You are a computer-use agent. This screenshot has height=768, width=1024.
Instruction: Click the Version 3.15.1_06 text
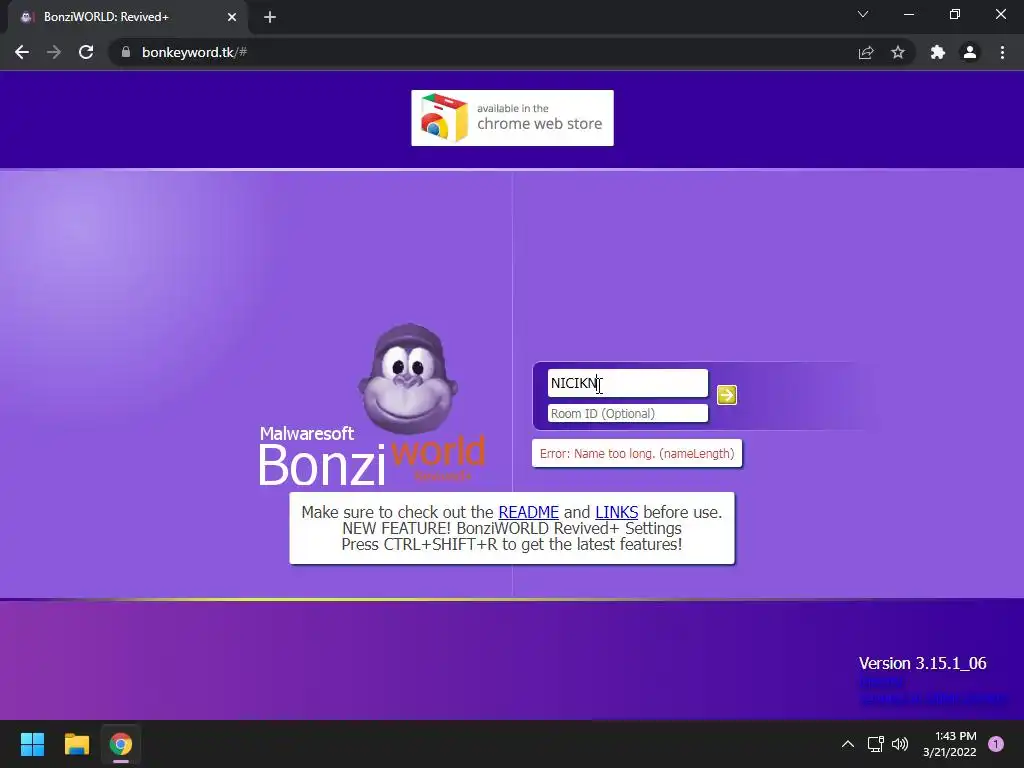click(x=922, y=664)
